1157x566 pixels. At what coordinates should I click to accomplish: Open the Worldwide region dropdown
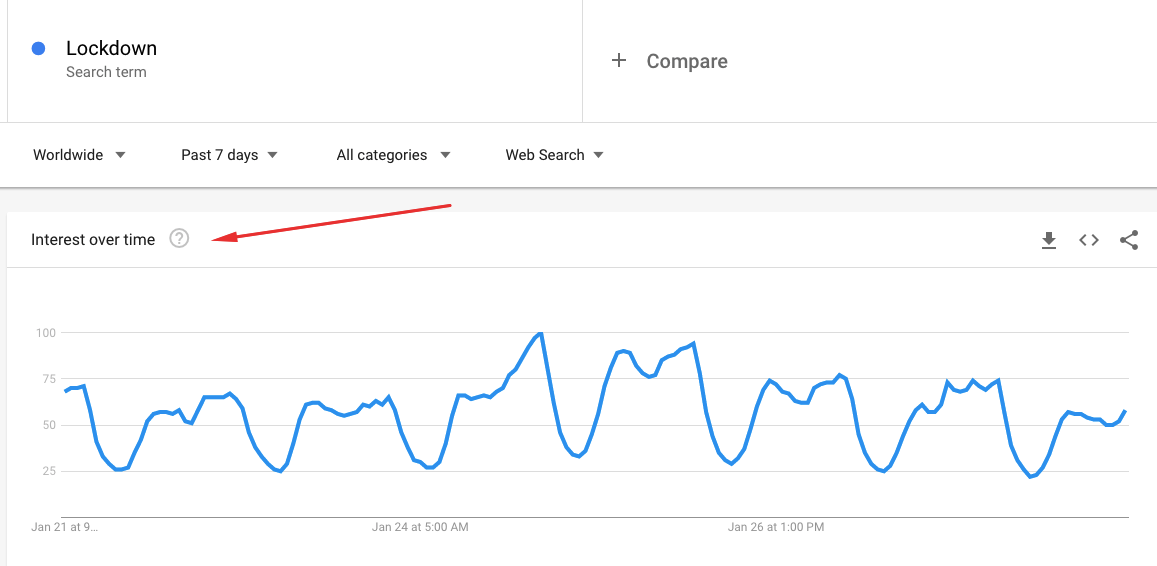[x=79, y=155]
